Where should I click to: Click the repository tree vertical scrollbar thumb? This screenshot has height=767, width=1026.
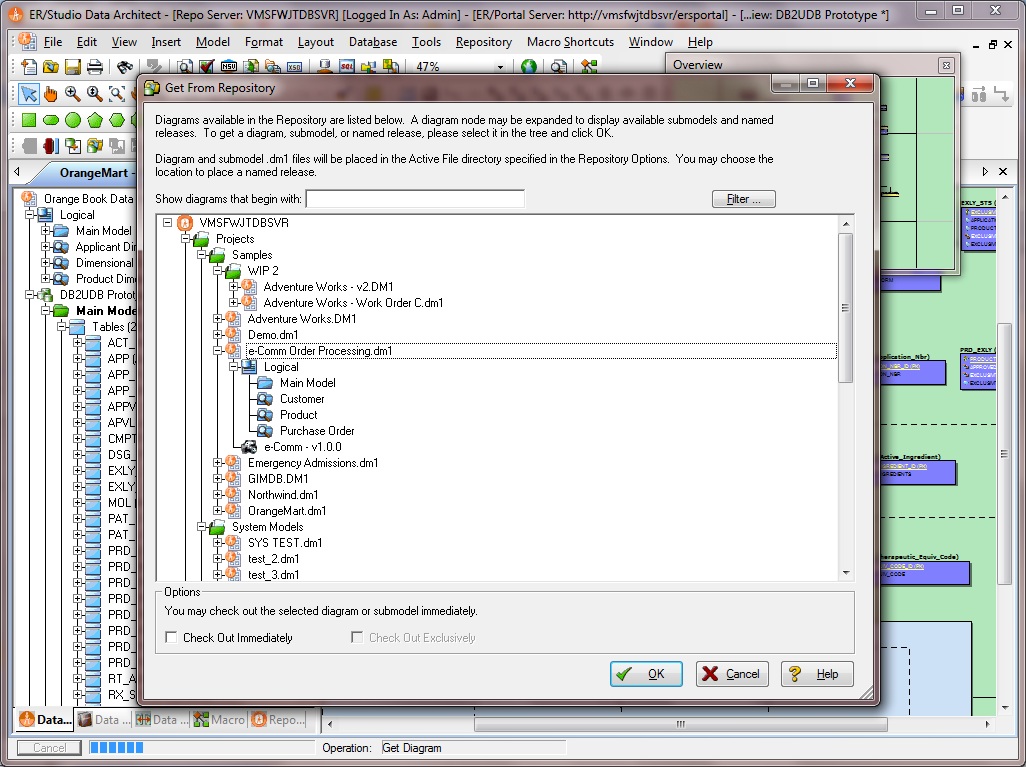(845, 308)
